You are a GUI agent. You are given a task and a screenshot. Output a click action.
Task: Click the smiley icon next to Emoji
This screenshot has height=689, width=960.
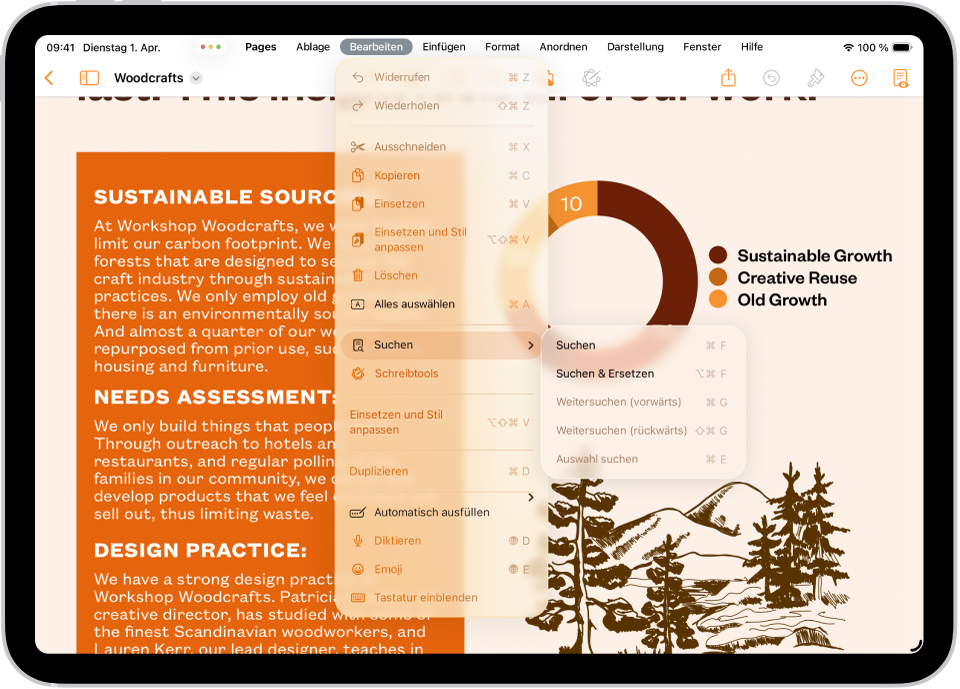point(359,568)
